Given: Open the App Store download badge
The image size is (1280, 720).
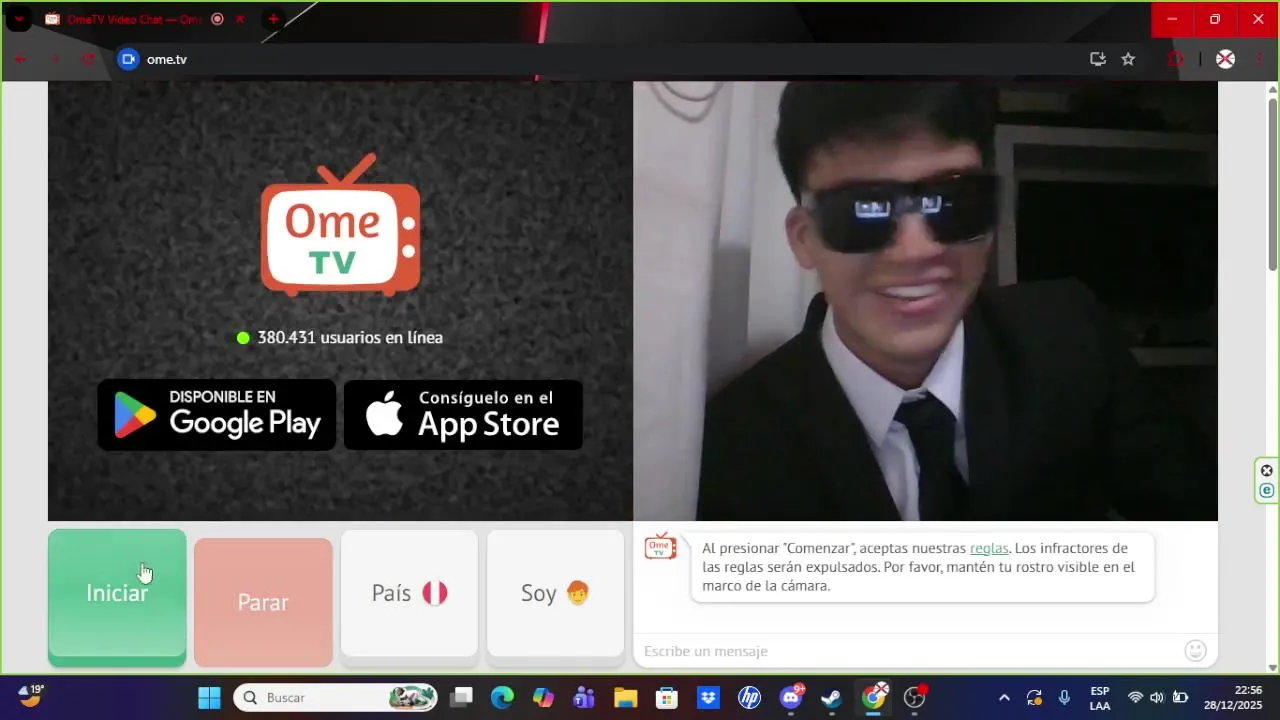Looking at the screenshot, I should coord(463,414).
